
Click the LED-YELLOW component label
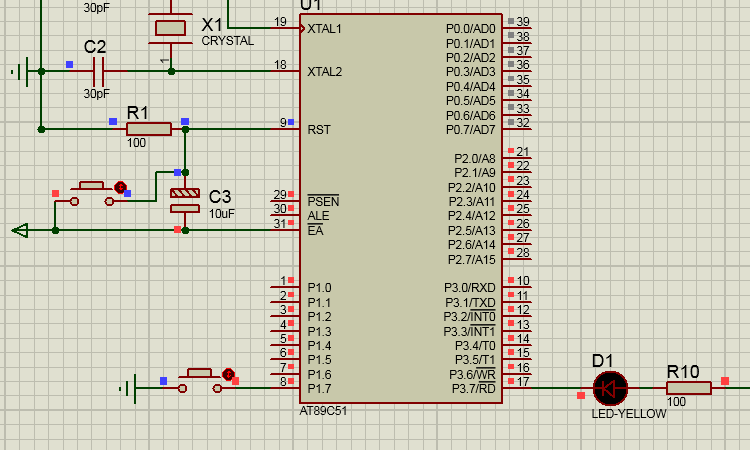point(629,414)
